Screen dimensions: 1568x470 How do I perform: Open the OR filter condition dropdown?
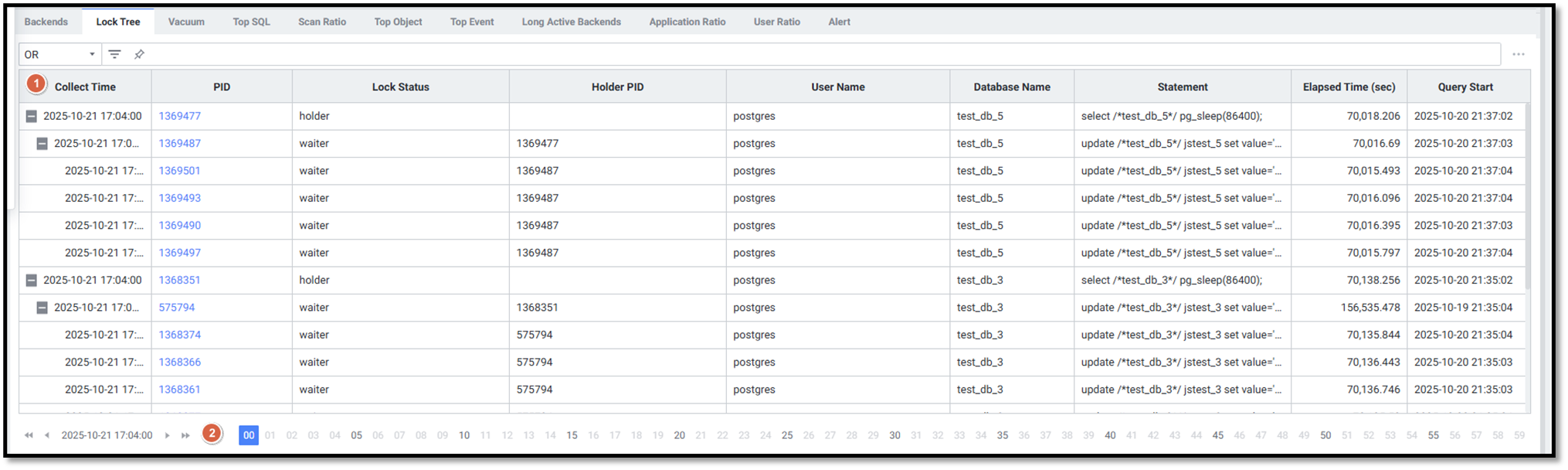(x=59, y=54)
